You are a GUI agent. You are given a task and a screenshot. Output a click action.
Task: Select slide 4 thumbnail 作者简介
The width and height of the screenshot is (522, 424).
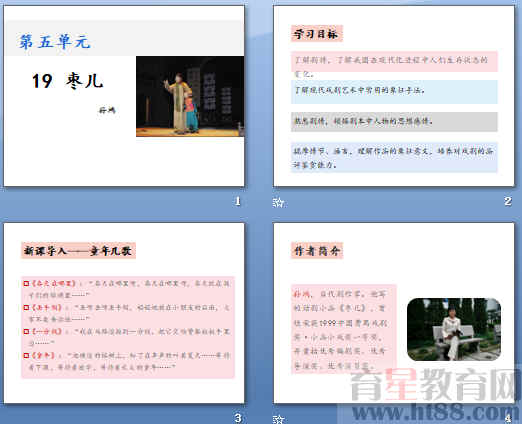coord(394,313)
